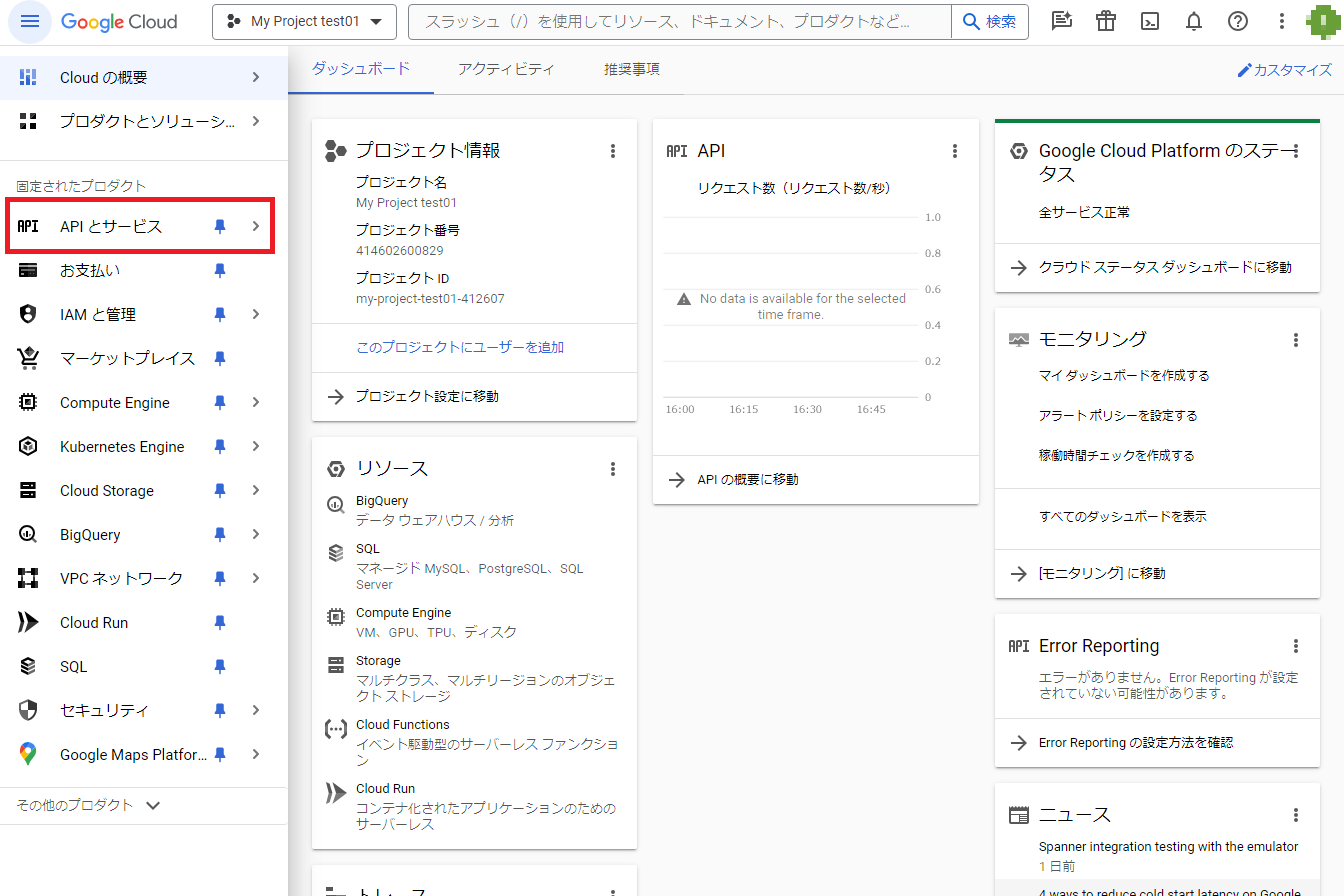Screen dimensions: 1344x896
Task: Unpin BigQuery from the sidebar
Action: pyautogui.click(x=219, y=534)
